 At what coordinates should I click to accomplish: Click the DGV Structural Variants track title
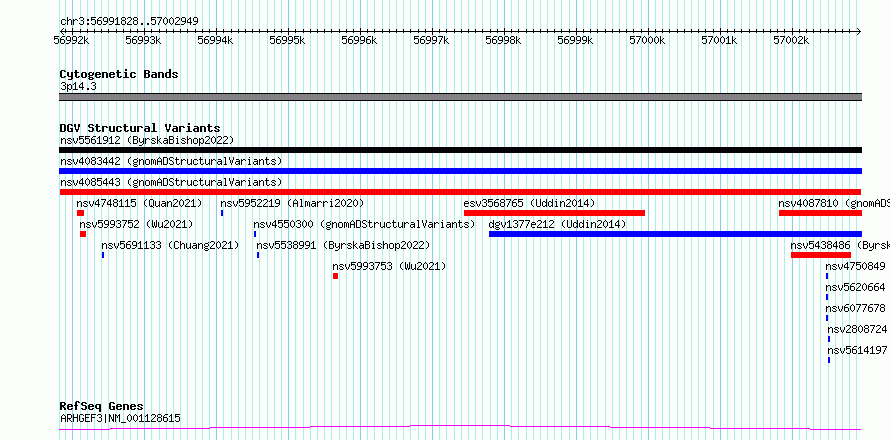tap(140, 128)
